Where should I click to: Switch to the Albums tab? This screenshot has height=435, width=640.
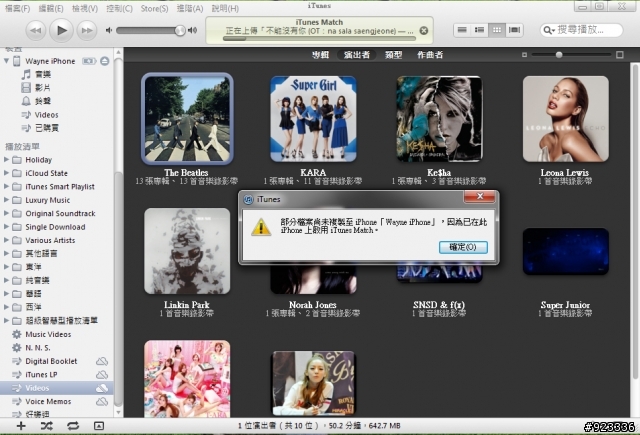click(x=320, y=55)
